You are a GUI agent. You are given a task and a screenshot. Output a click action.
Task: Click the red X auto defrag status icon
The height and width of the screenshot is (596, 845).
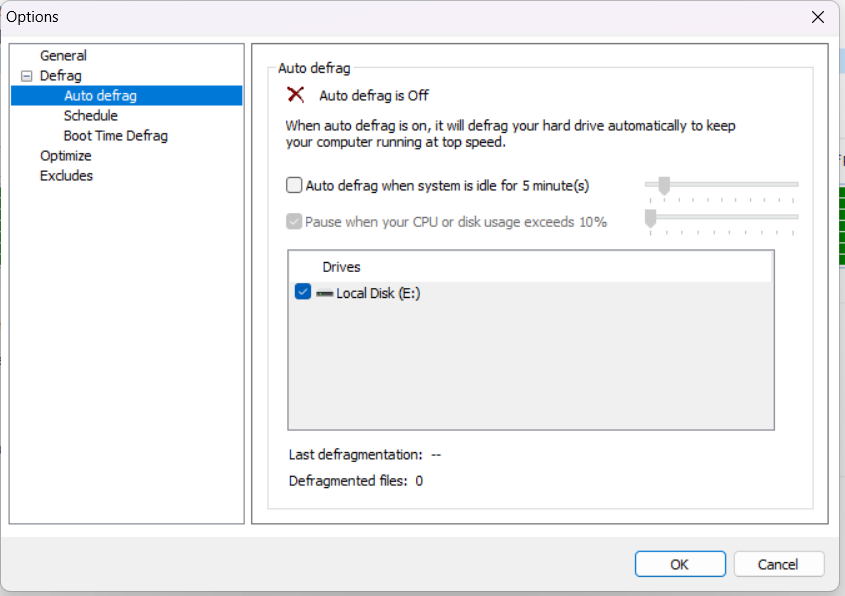(296, 95)
